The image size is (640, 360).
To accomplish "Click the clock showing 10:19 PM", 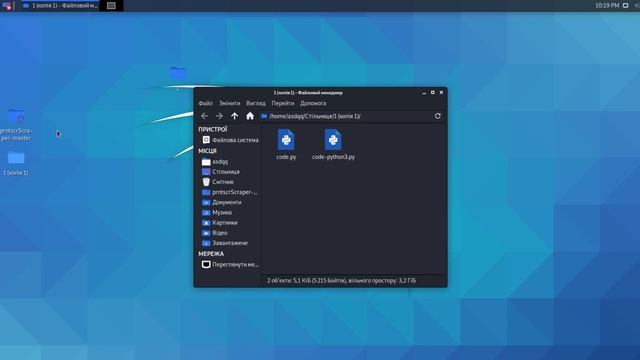I will (607, 5).
